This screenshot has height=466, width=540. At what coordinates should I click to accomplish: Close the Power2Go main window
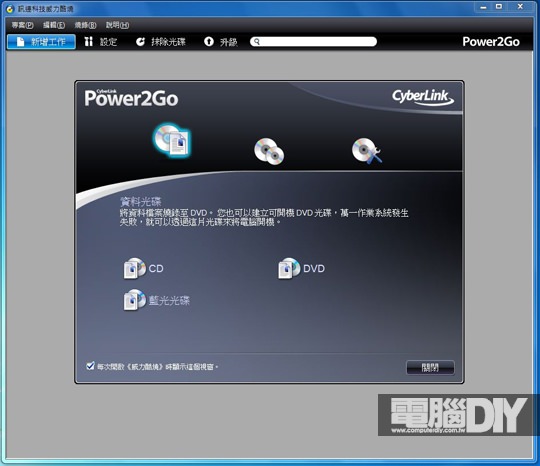point(520,7)
